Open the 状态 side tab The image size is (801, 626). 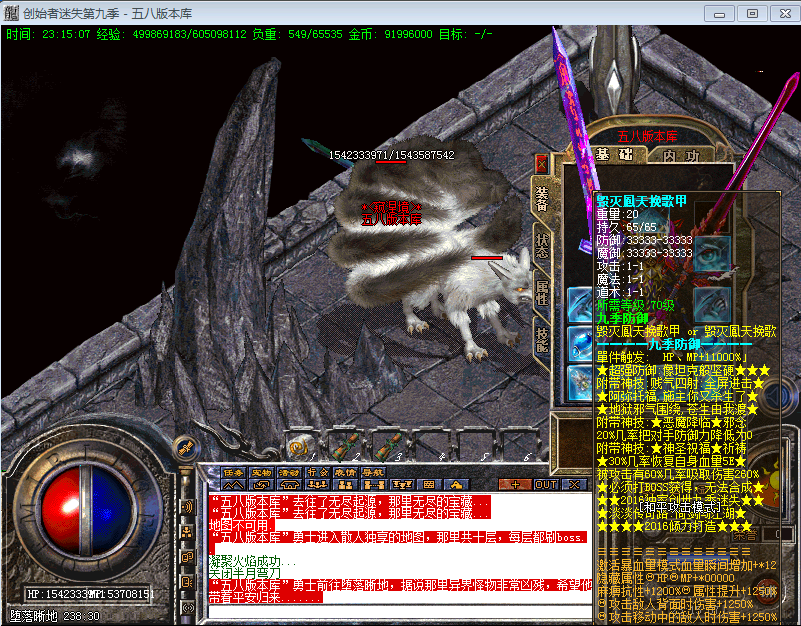pos(541,246)
